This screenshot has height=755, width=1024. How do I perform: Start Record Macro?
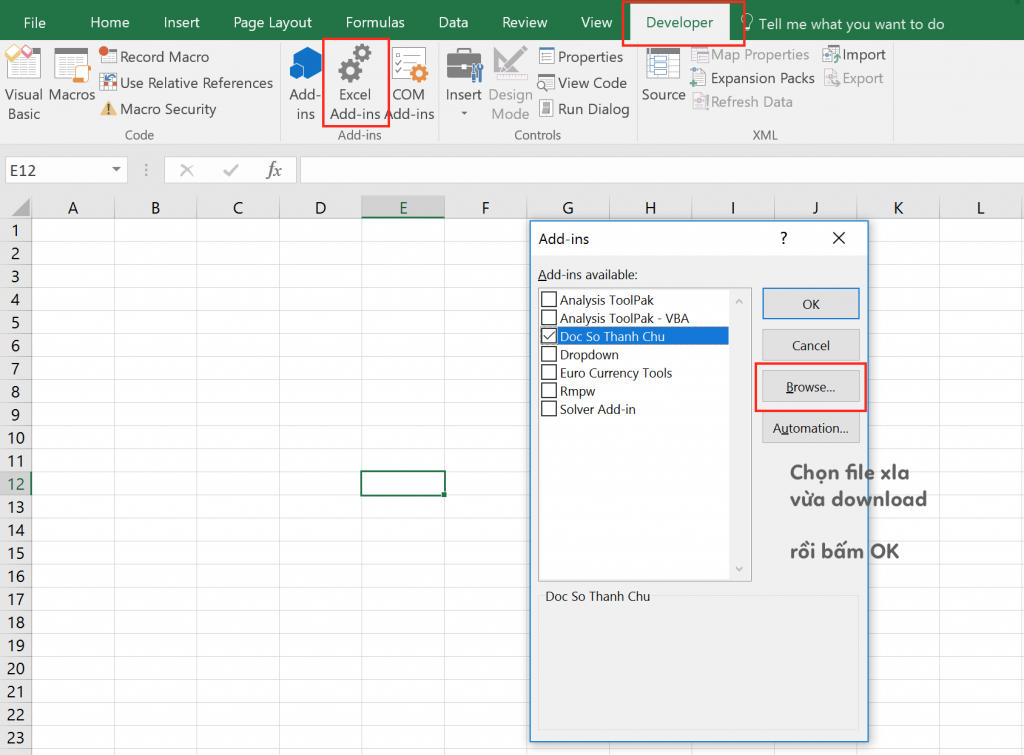[154, 57]
